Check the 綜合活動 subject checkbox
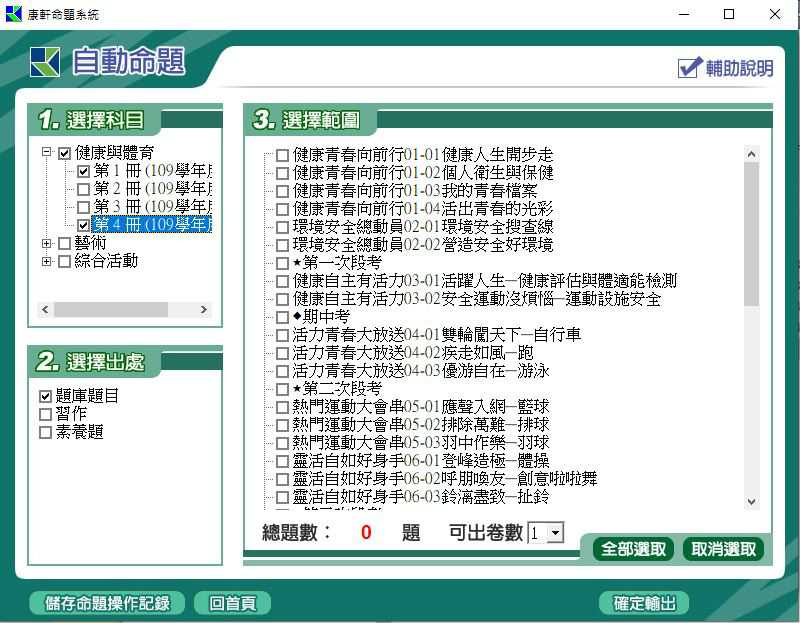 click(x=64, y=261)
